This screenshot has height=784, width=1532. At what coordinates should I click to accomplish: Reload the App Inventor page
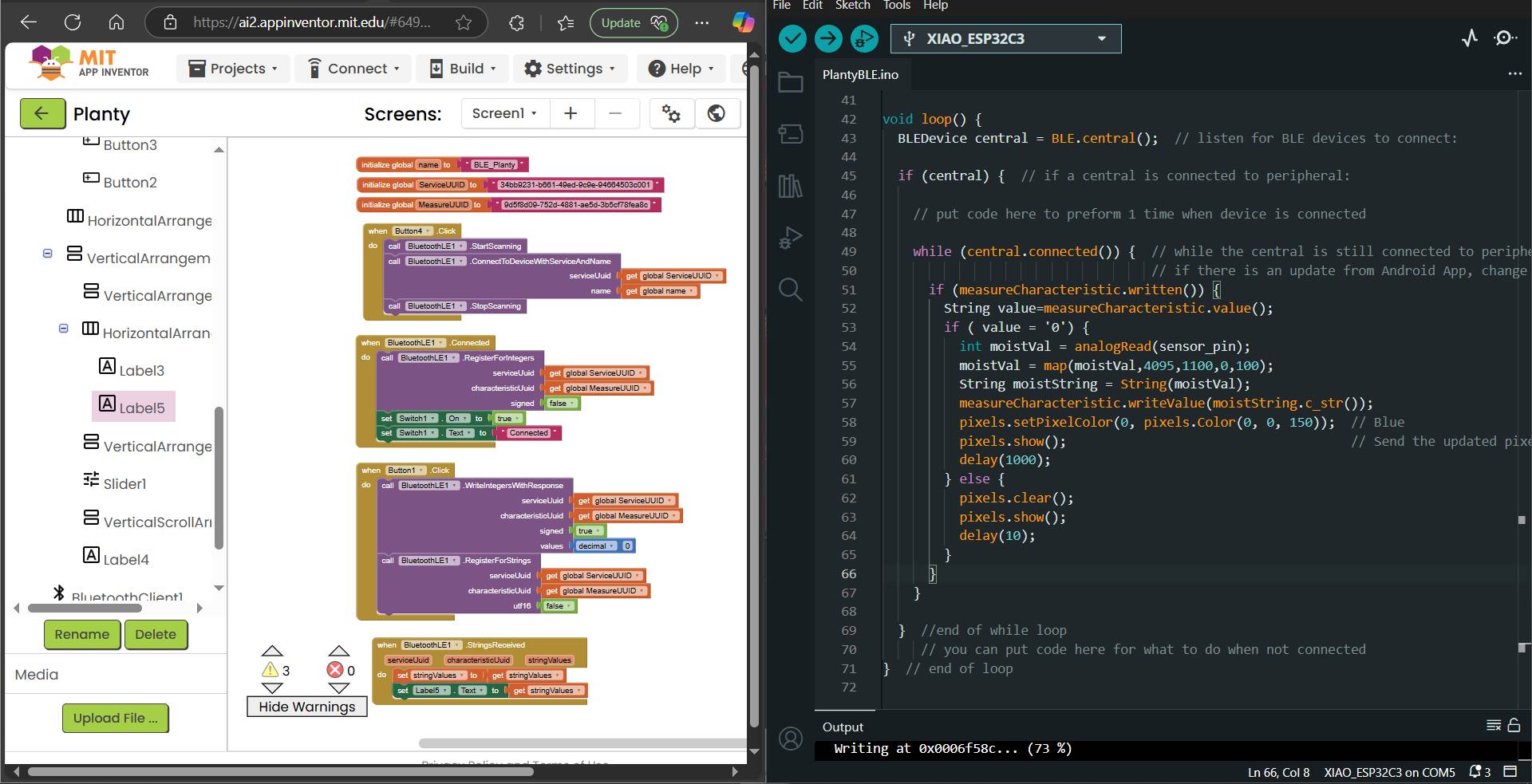73,22
